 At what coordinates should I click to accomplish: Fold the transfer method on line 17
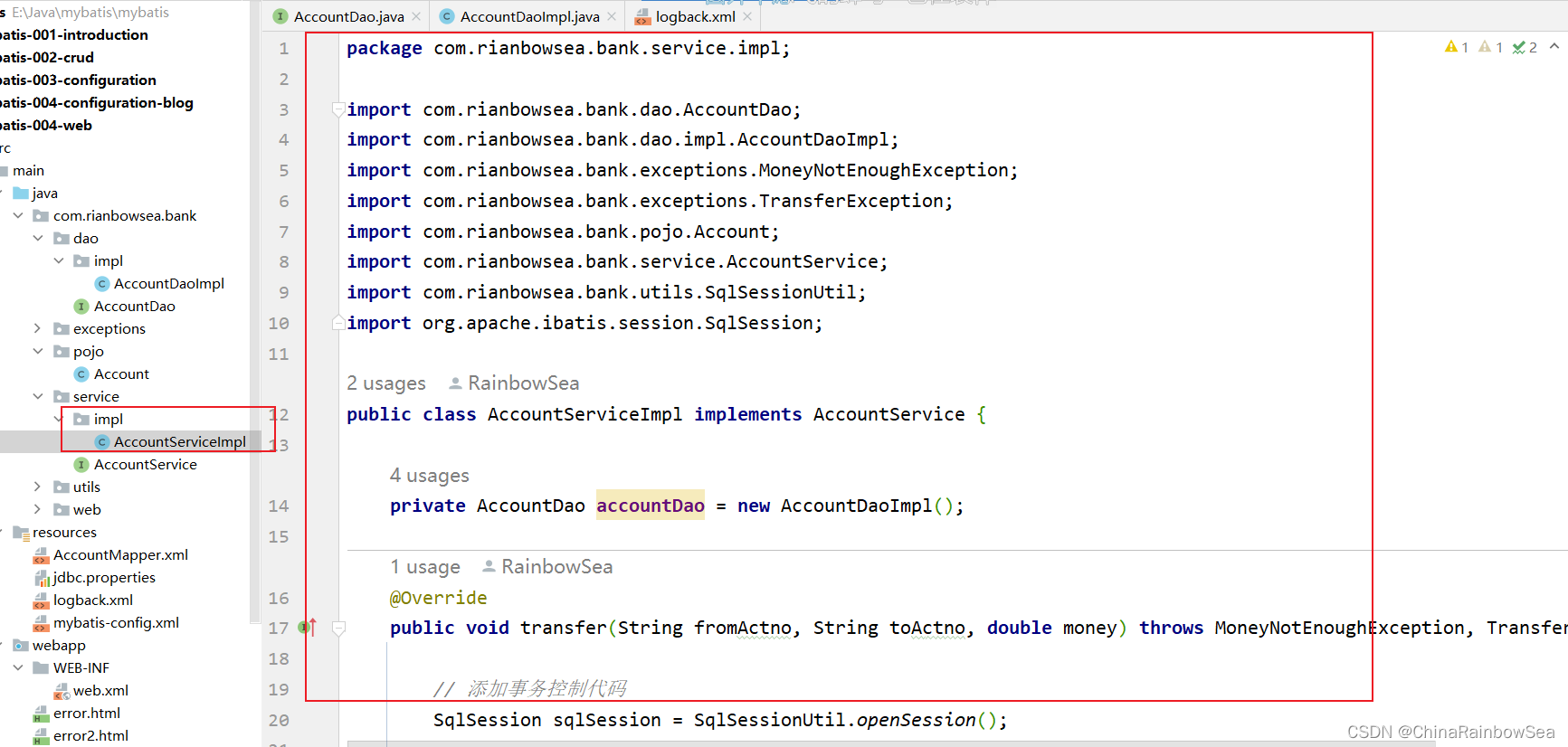[x=338, y=628]
